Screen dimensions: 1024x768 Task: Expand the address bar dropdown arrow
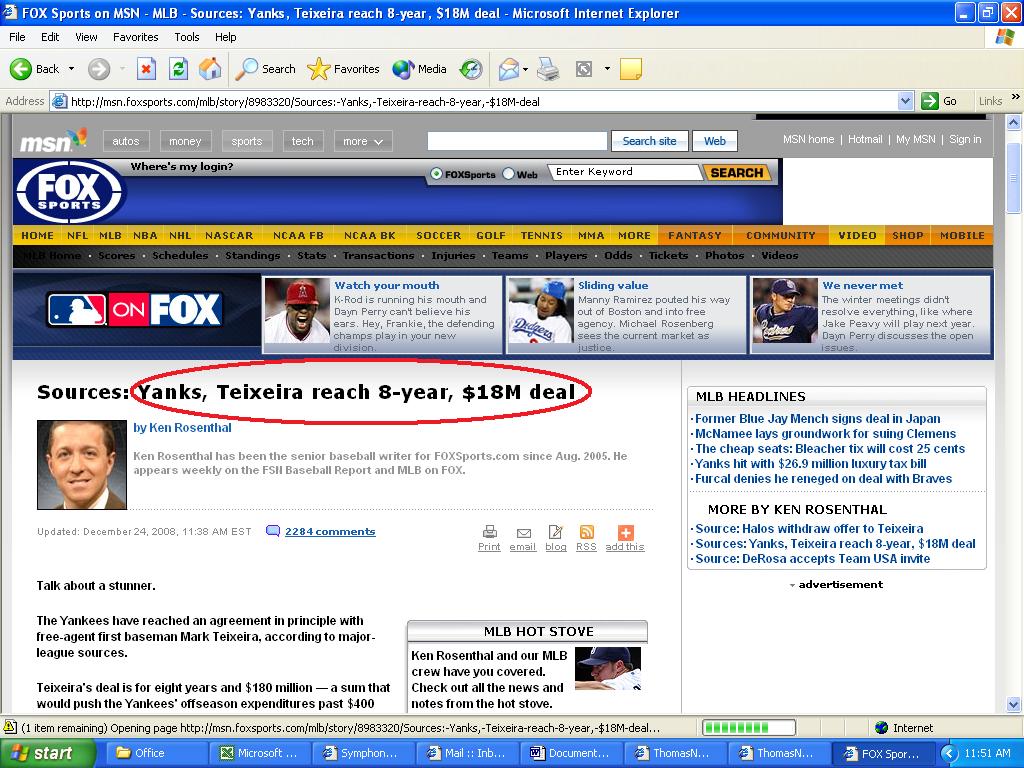pyautogui.click(x=905, y=101)
